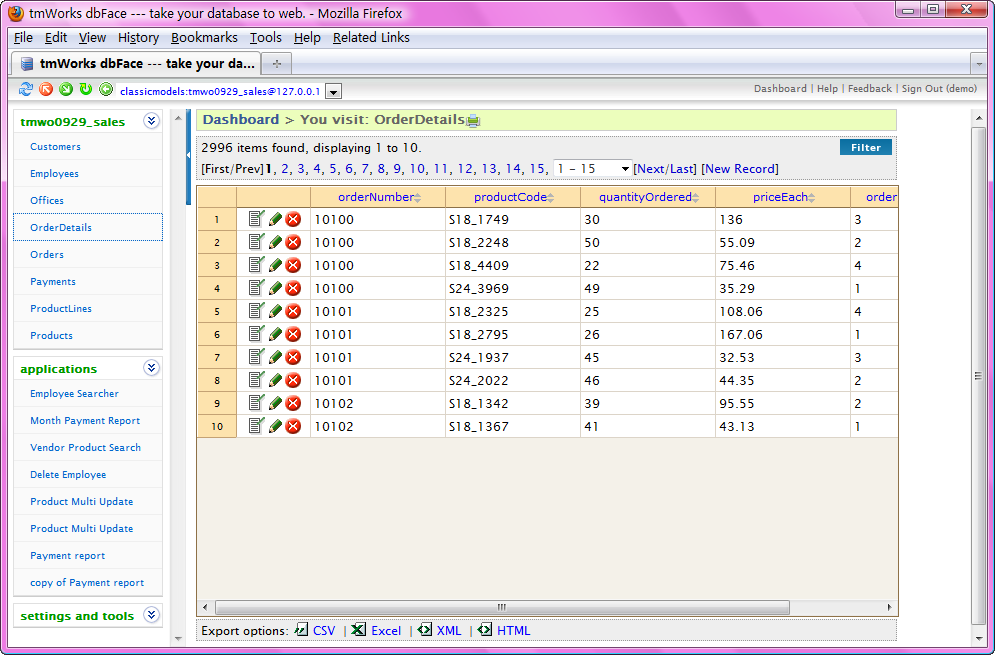Sign Out of the demo account
The width and height of the screenshot is (995, 655).
(x=939, y=89)
